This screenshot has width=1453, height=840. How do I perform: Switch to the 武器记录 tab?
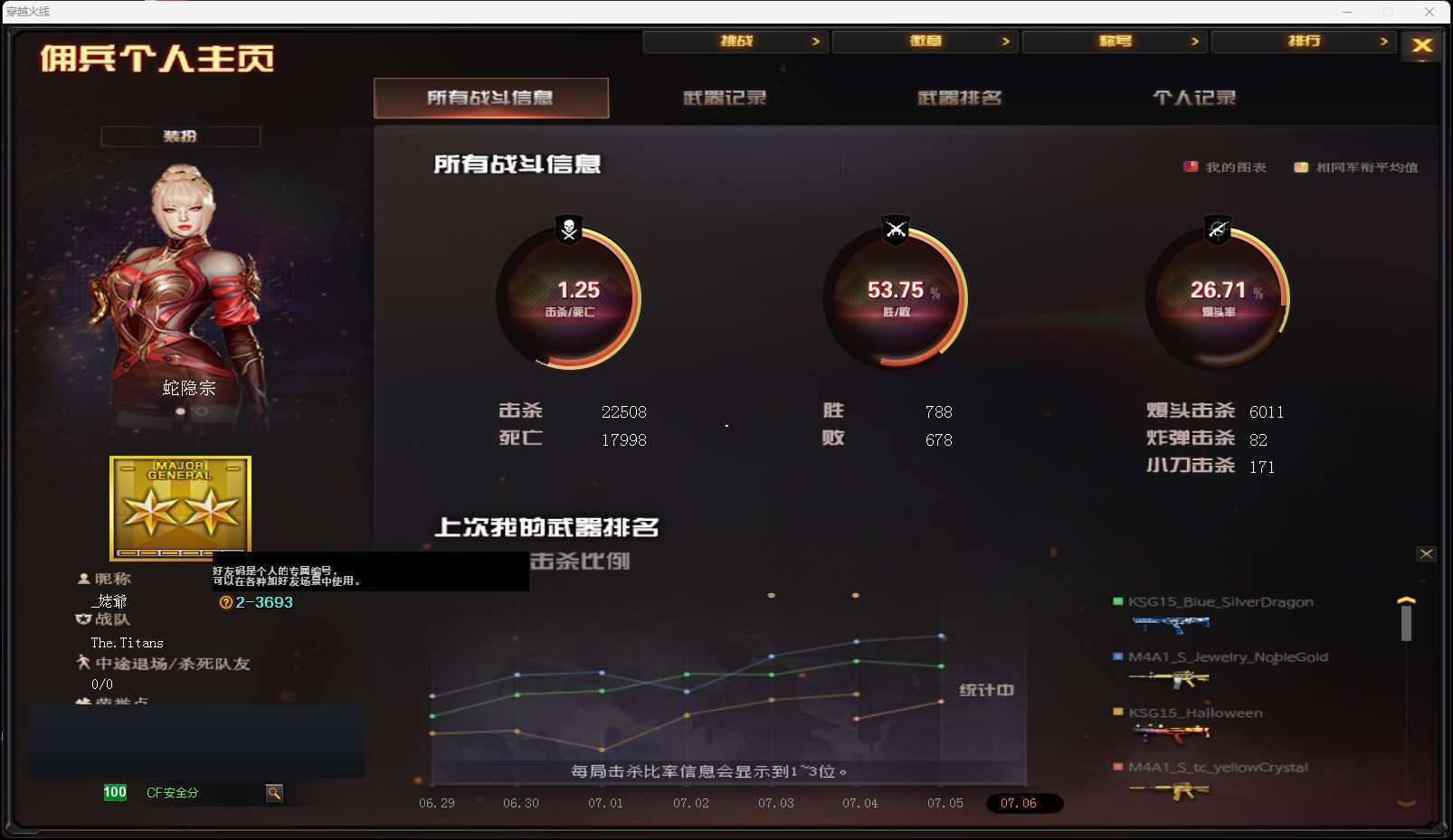pyautogui.click(x=725, y=98)
